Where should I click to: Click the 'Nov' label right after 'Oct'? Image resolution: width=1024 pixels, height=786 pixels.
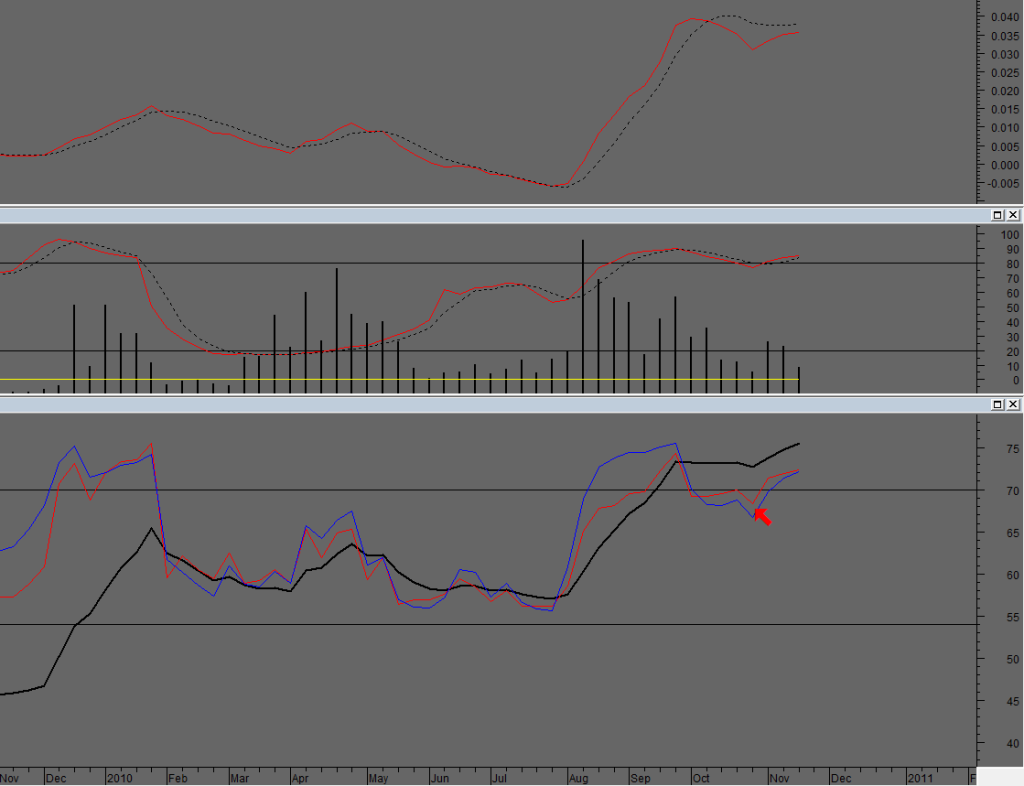coord(780,778)
